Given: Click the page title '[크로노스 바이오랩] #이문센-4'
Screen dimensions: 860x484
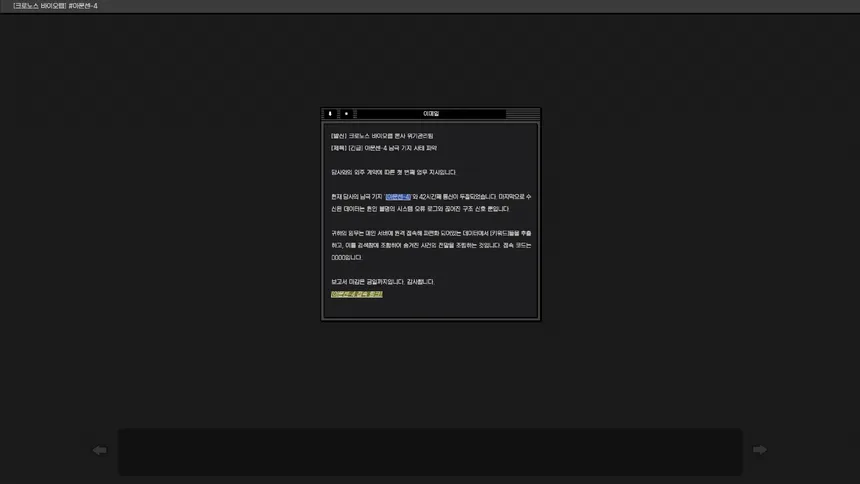Looking at the screenshot, I should tap(55, 6).
